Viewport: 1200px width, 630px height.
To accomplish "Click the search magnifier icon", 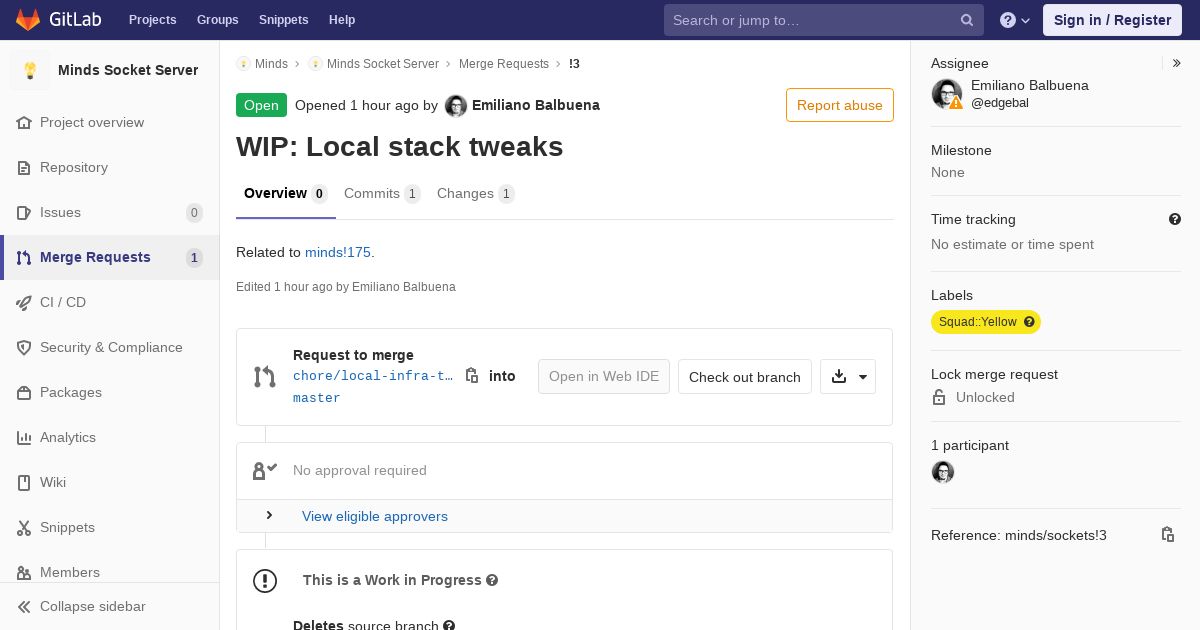I will tap(967, 20).
